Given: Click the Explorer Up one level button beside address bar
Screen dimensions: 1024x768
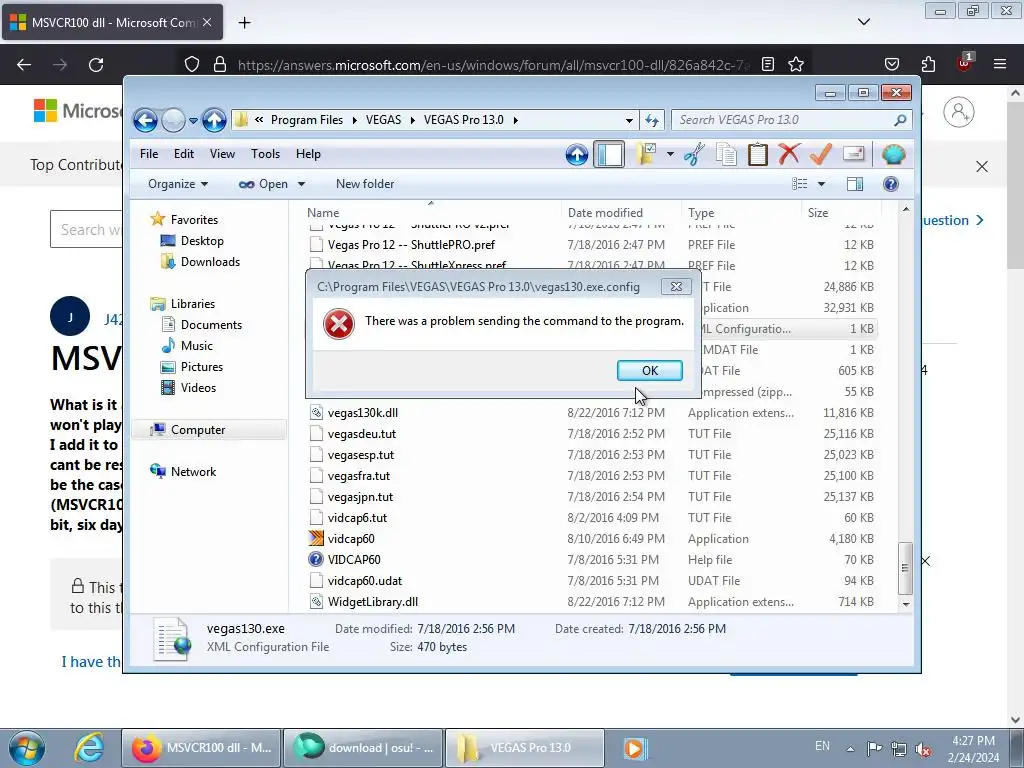Looking at the screenshot, I should [214, 120].
